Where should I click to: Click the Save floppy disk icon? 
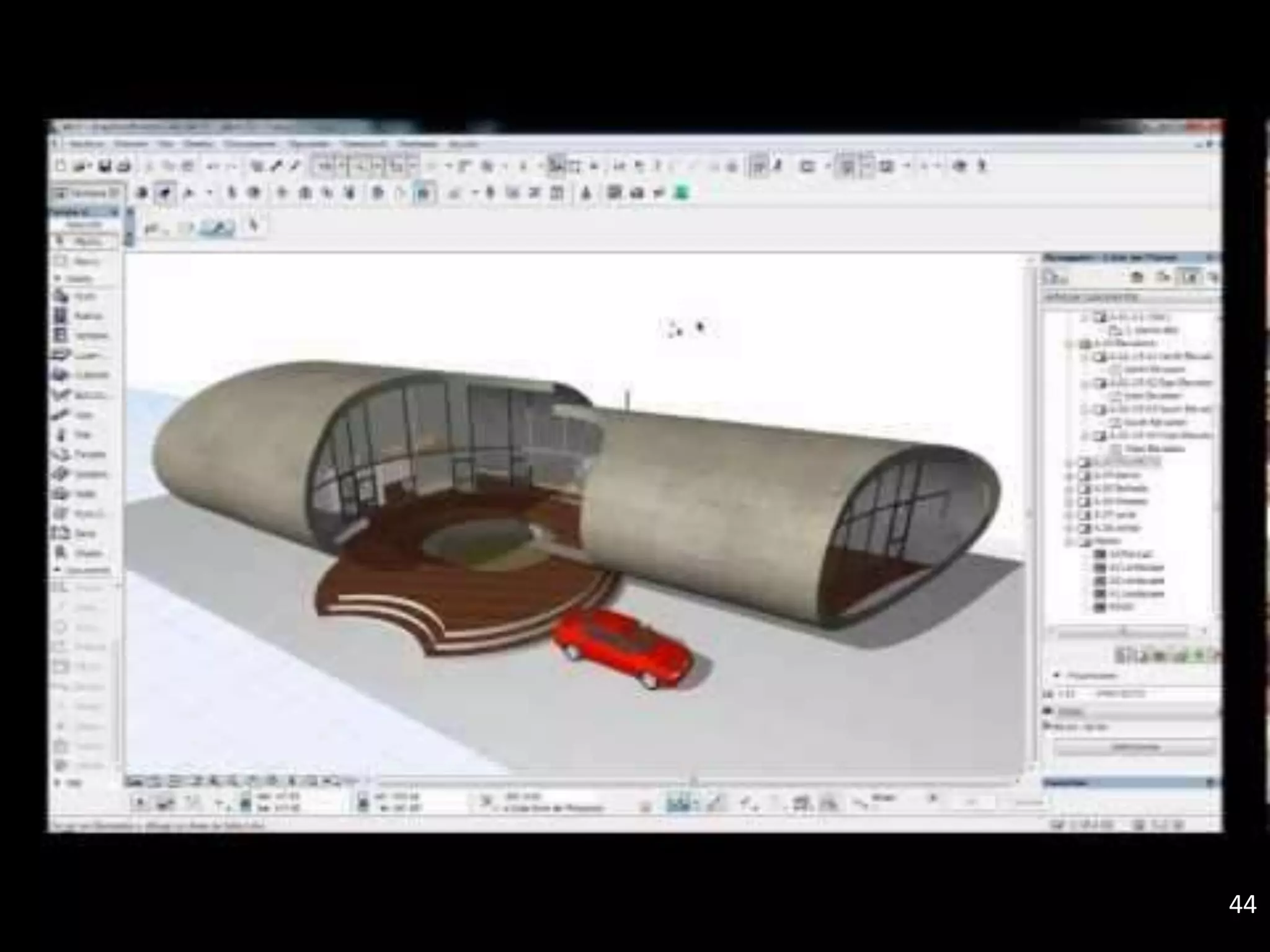coord(105,165)
